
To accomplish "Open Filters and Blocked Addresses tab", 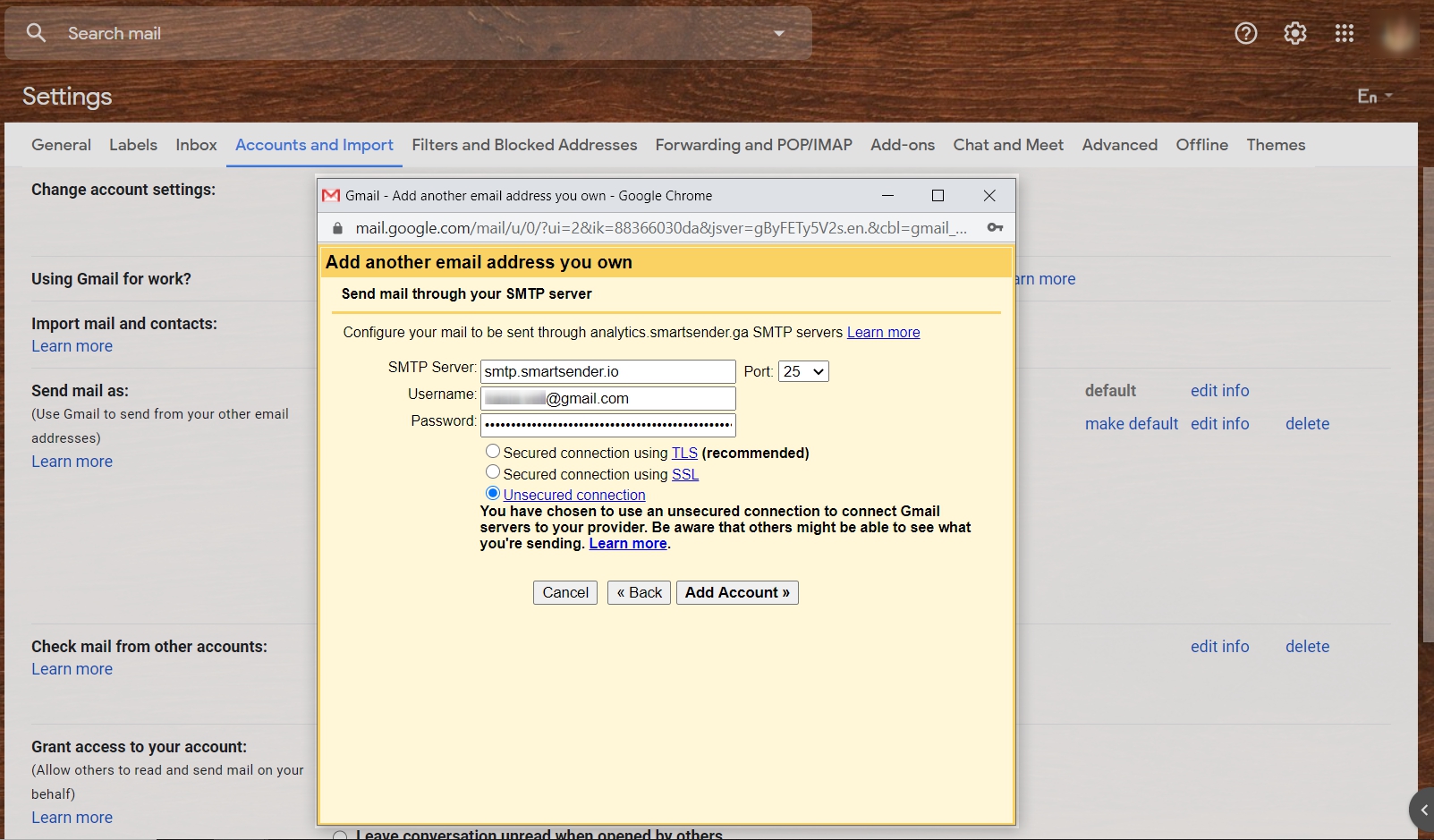I will click(524, 145).
